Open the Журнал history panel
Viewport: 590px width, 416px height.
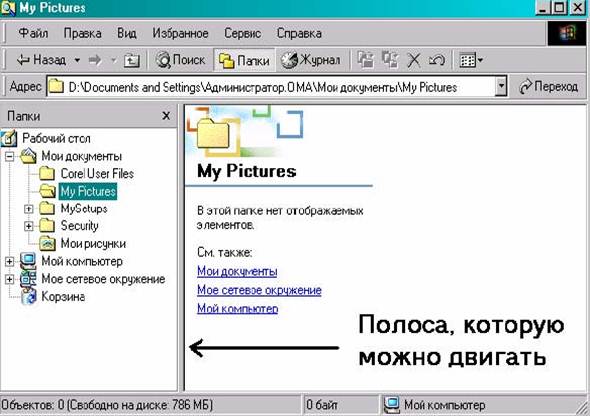pyautogui.click(x=310, y=60)
